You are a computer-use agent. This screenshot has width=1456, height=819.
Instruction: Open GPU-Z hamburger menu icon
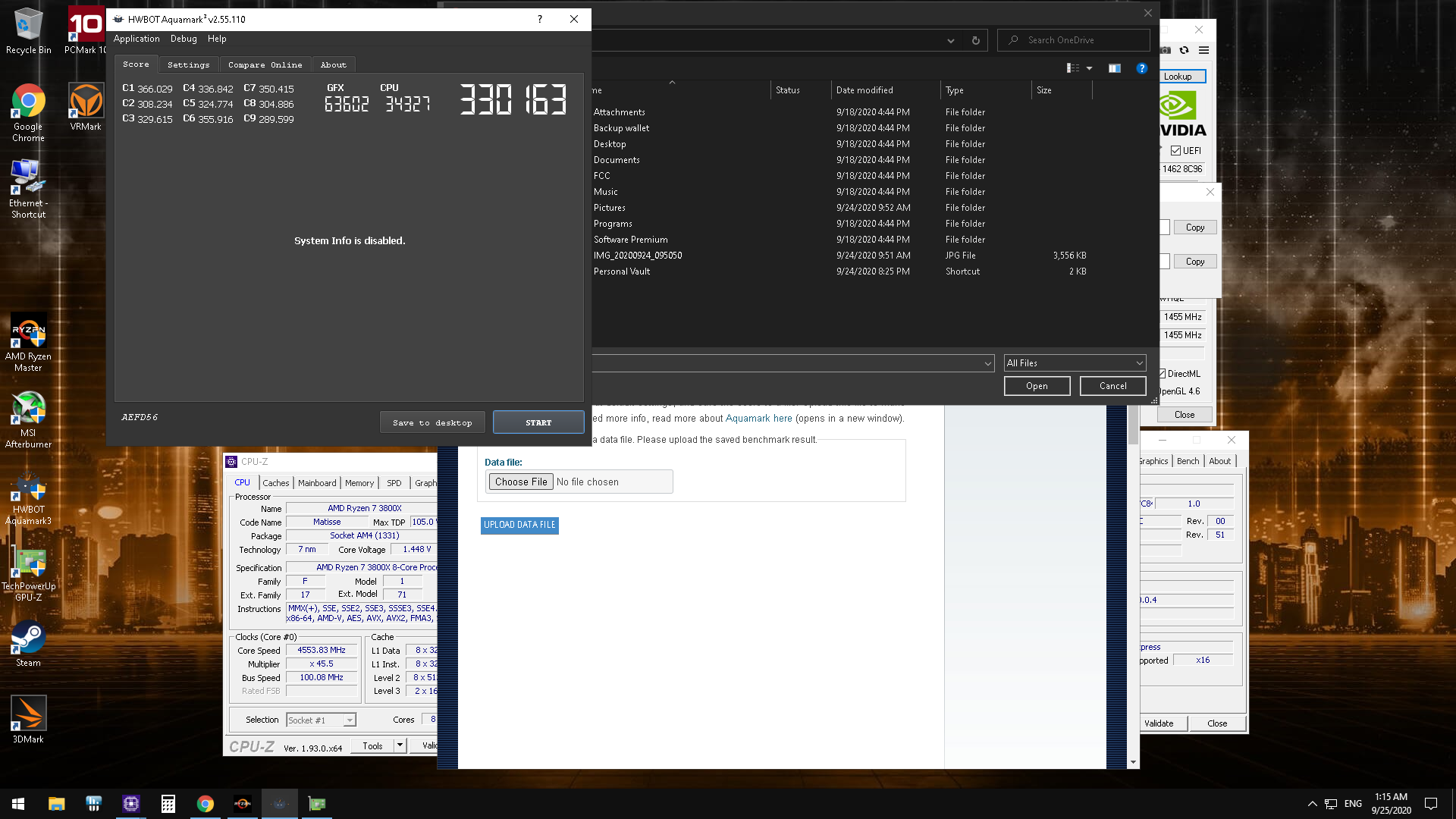(x=1203, y=50)
